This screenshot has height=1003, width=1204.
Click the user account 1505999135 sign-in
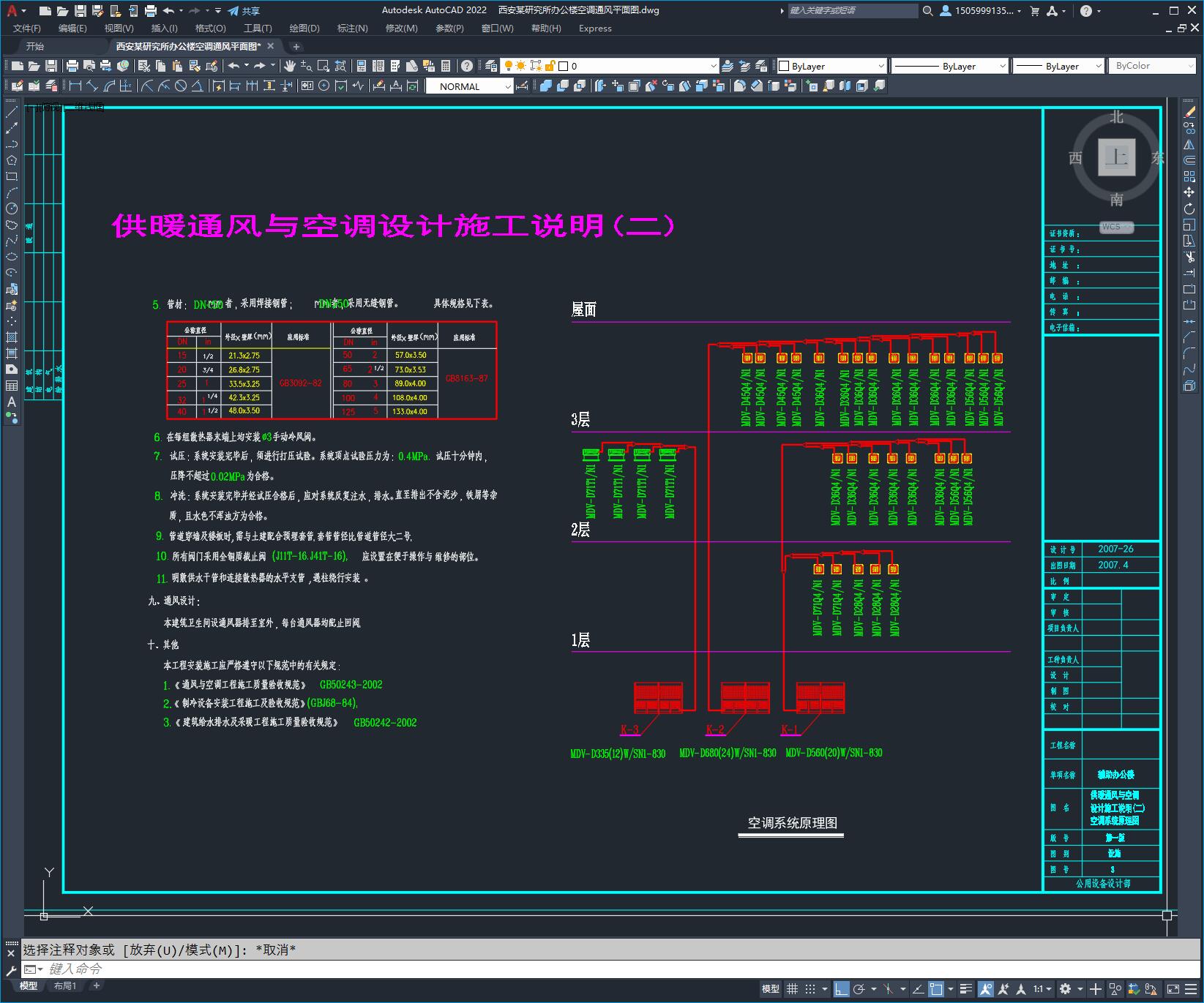click(980, 11)
